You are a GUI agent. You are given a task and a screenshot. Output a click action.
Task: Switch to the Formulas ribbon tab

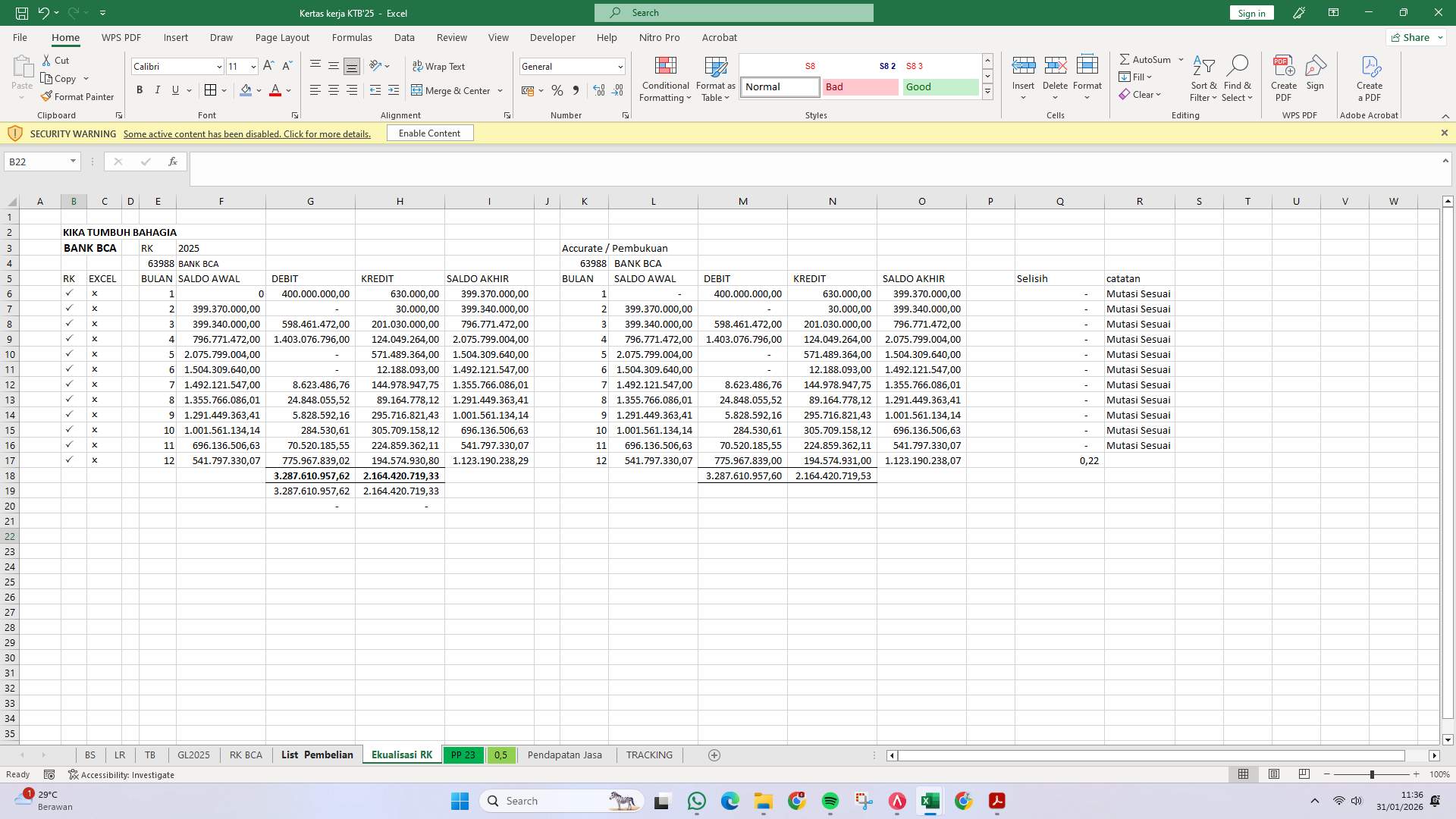[352, 37]
